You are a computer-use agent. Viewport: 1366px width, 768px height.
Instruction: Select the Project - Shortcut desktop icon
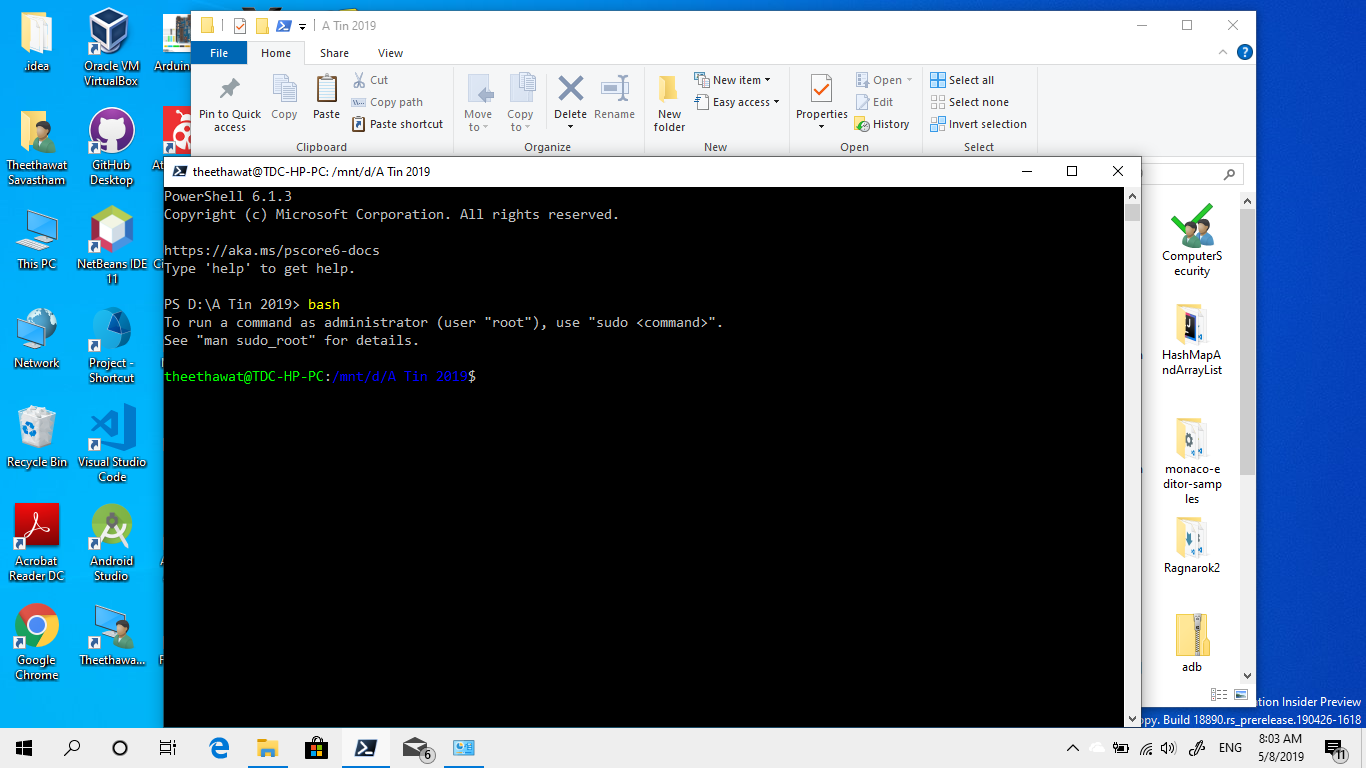[x=111, y=345]
